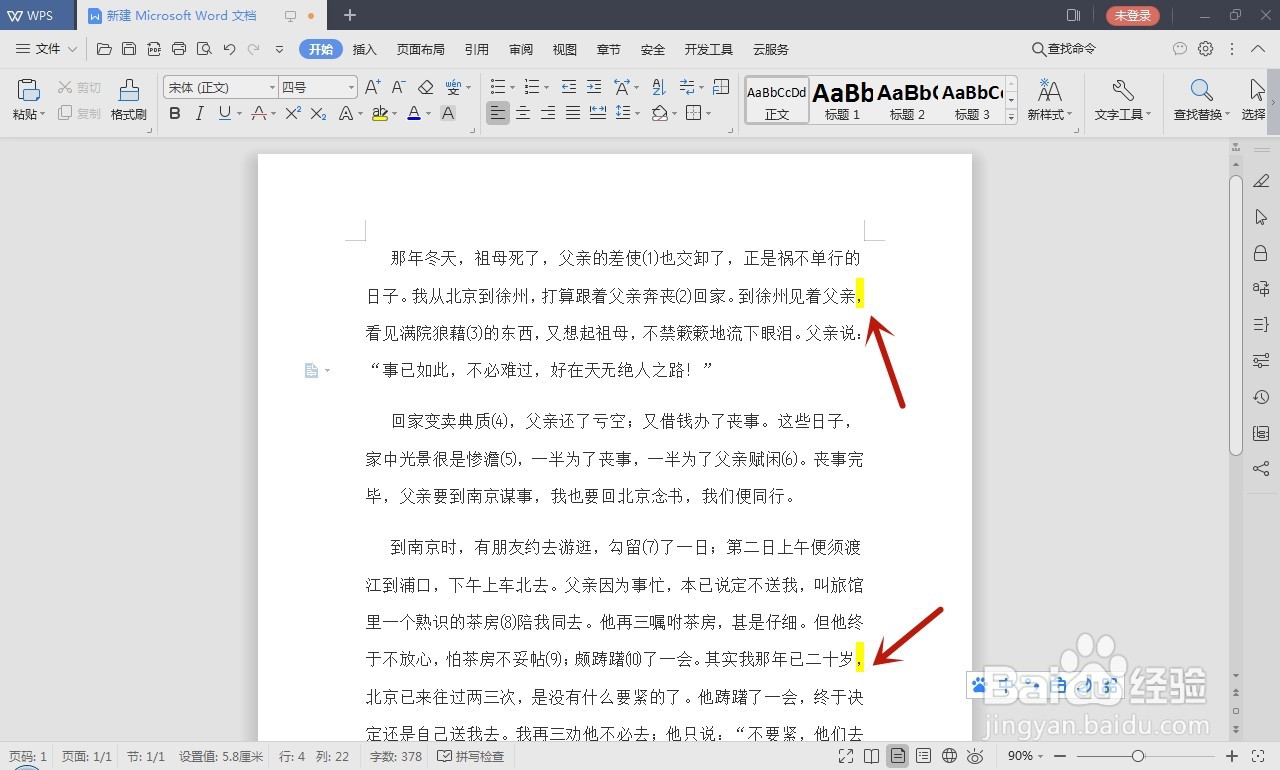Open Find and Replace (查找替换) tool

point(1202,100)
